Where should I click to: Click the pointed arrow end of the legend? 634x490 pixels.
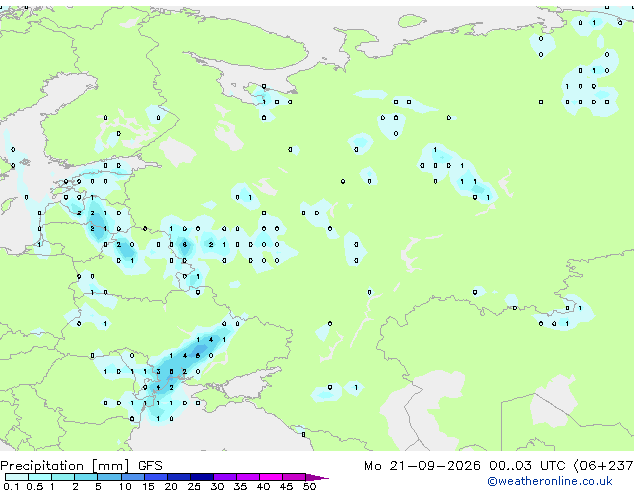[317, 477]
